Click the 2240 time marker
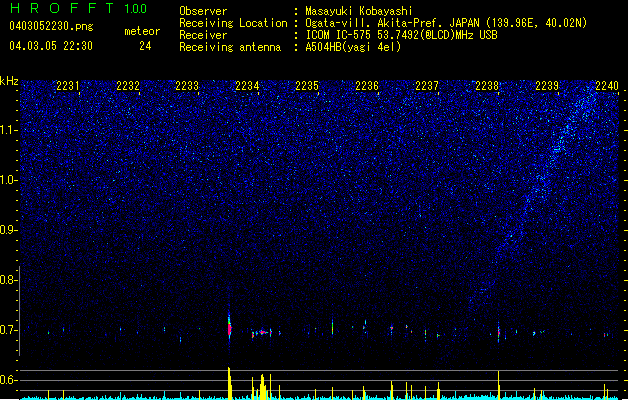 pyautogui.click(x=607, y=85)
